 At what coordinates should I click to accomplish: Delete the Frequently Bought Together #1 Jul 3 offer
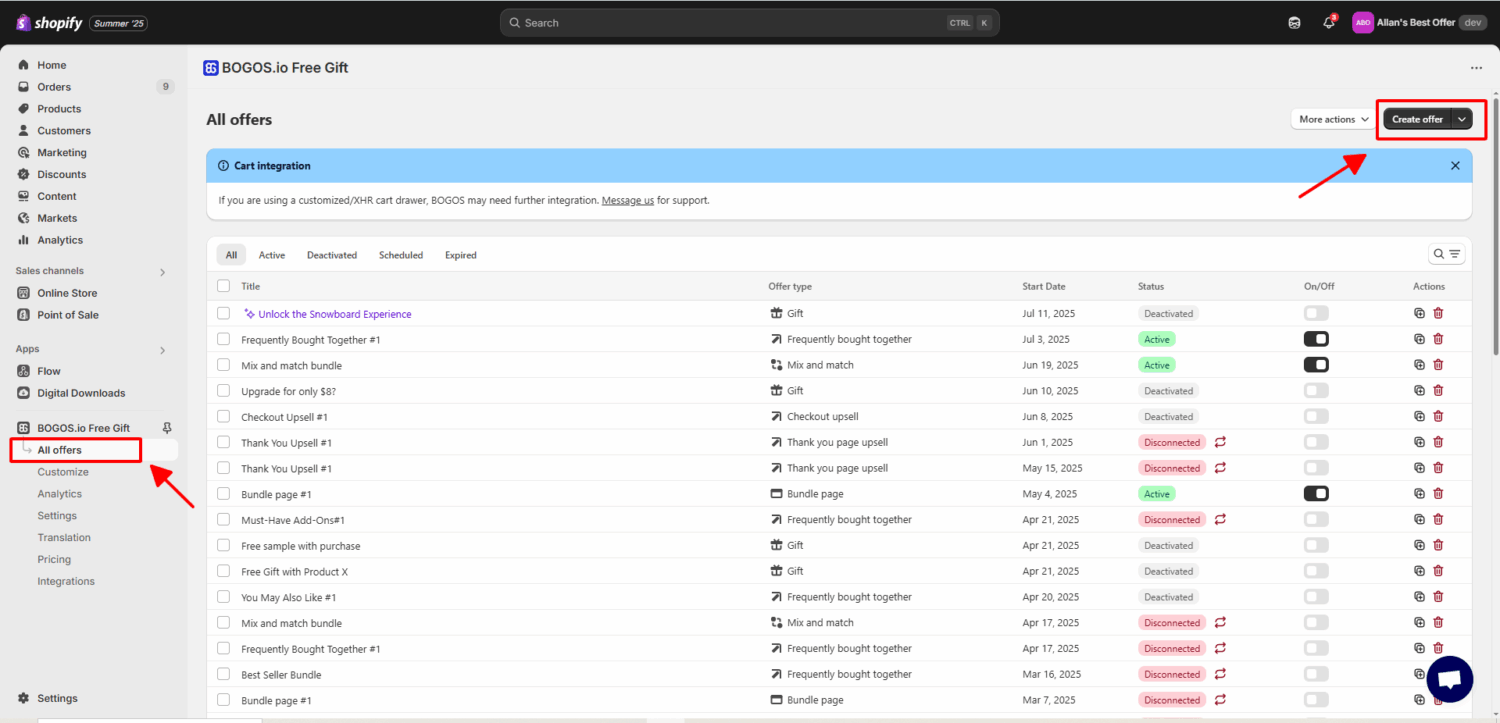(x=1438, y=339)
